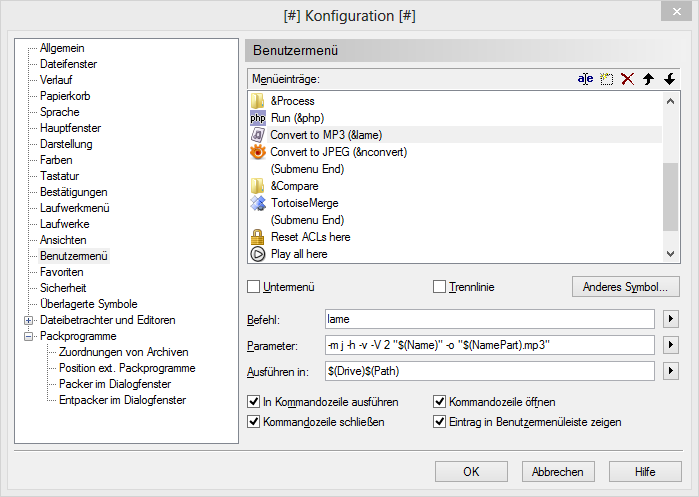Collapse the Packprogramme tree node
This screenshot has width=699, height=497.
29,336
